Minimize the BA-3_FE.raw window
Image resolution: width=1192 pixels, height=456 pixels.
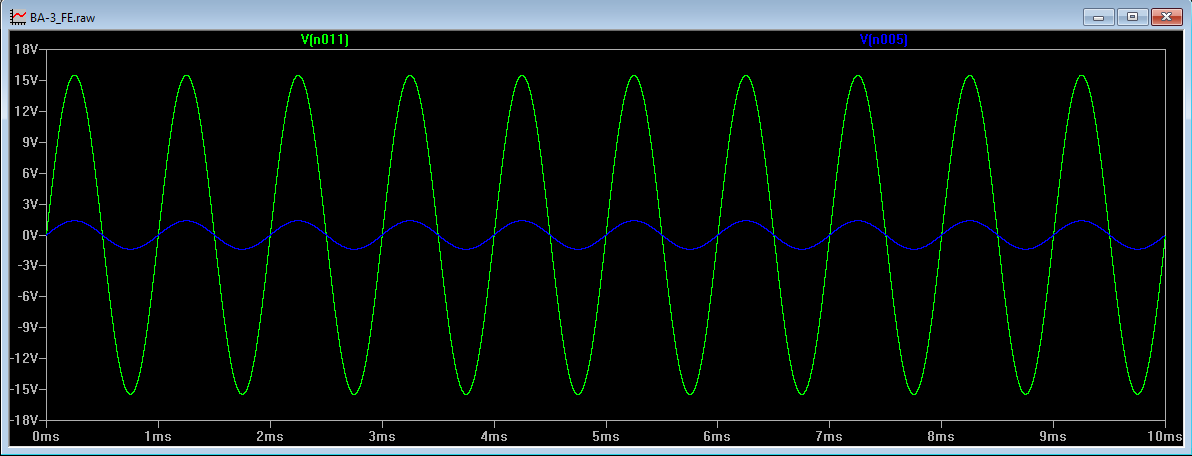[x=1098, y=16]
